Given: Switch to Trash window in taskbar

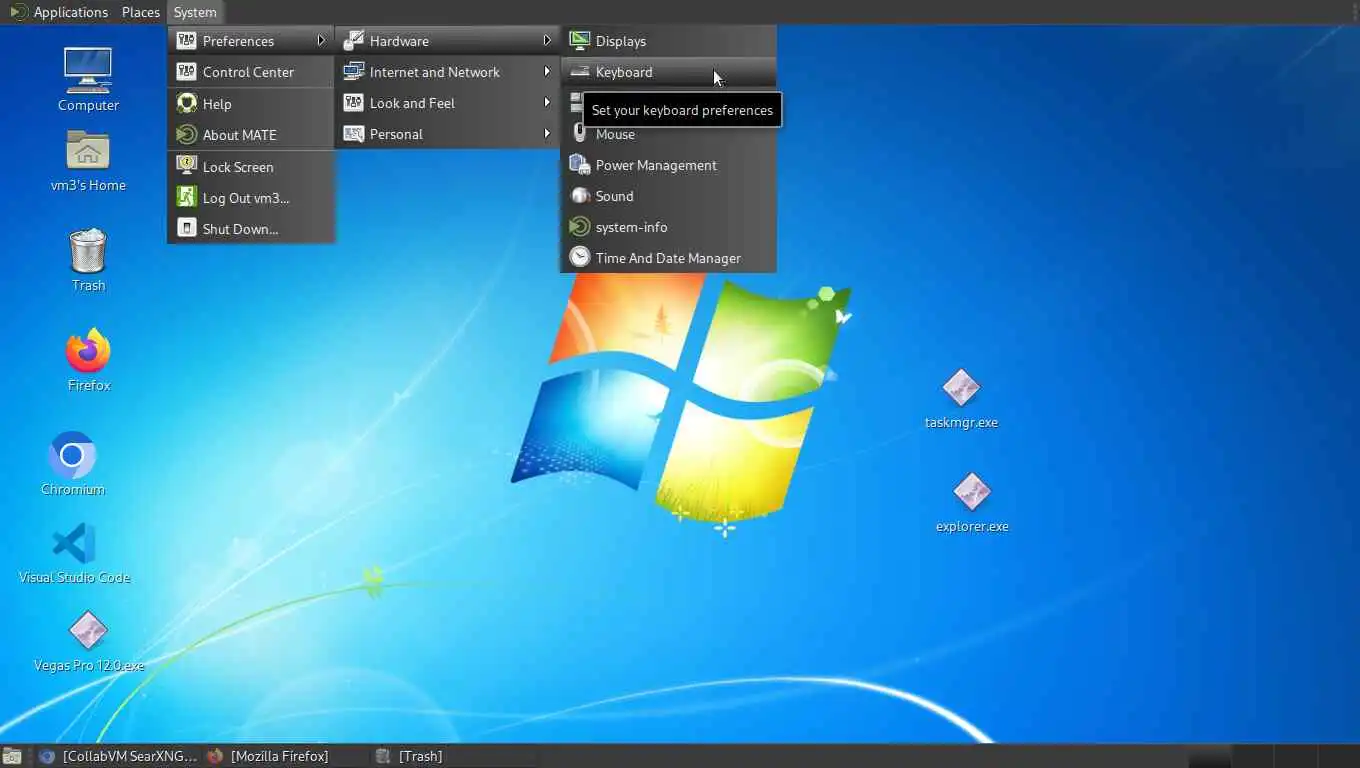Looking at the screenshot, I should coord(452,756).
